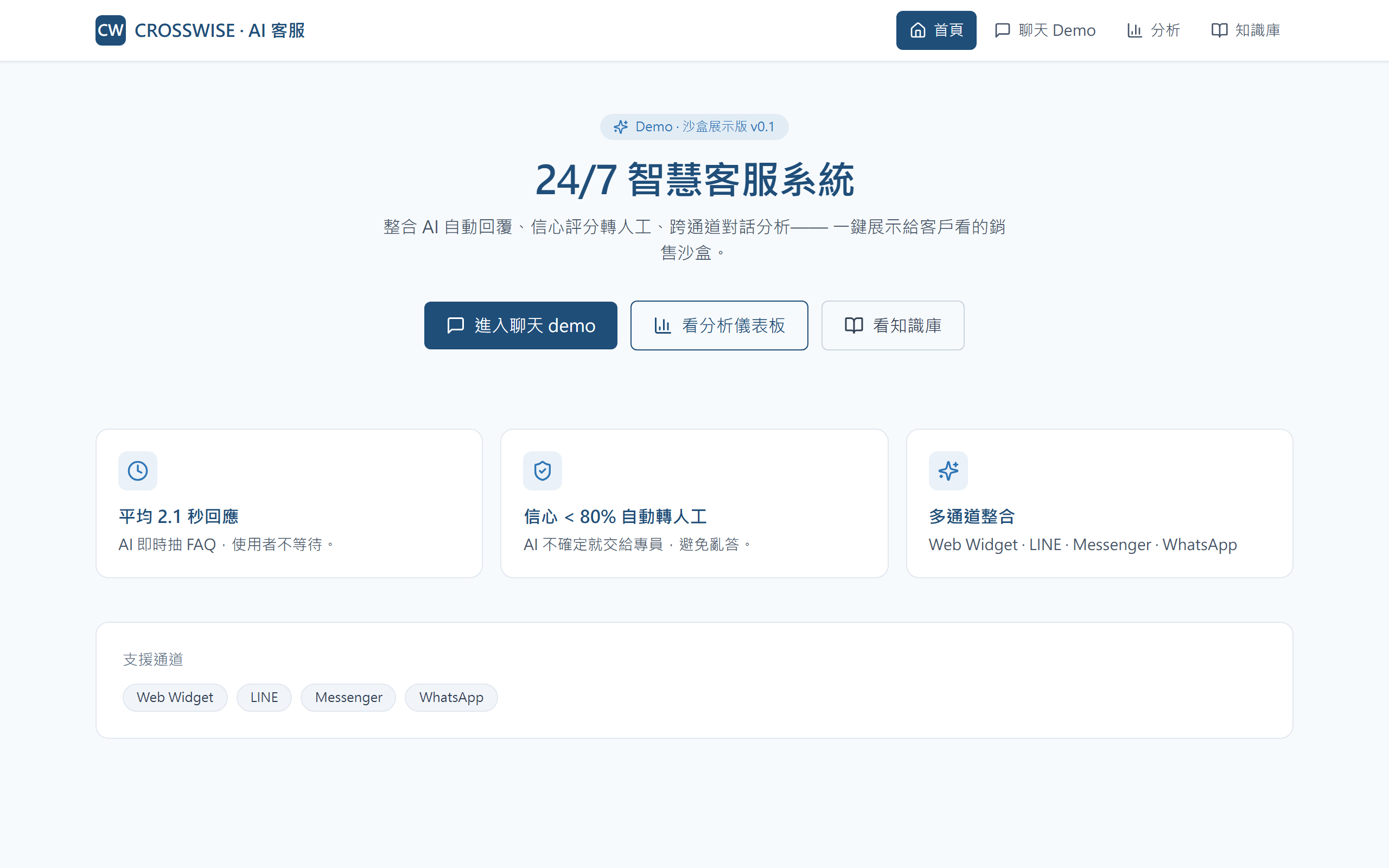The width and height of the screenshot is (1389, 868).
Task: Click the 24/7 智慧客服系統 headline
Action: pos(694,180)
